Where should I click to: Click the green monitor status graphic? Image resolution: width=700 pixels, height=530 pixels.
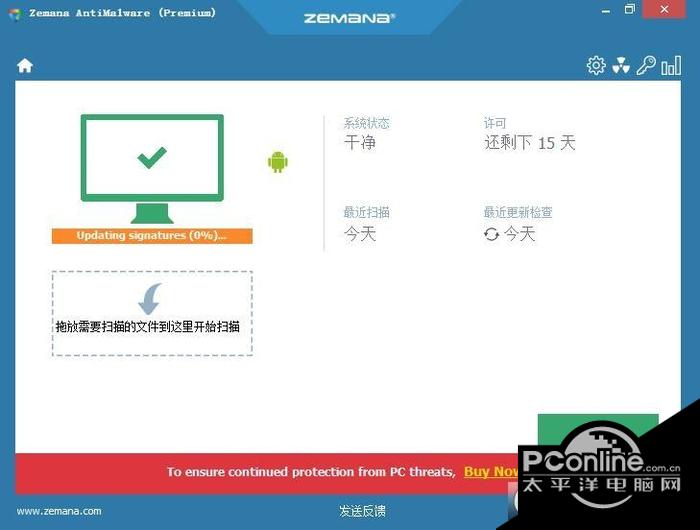tap(152, 167)
